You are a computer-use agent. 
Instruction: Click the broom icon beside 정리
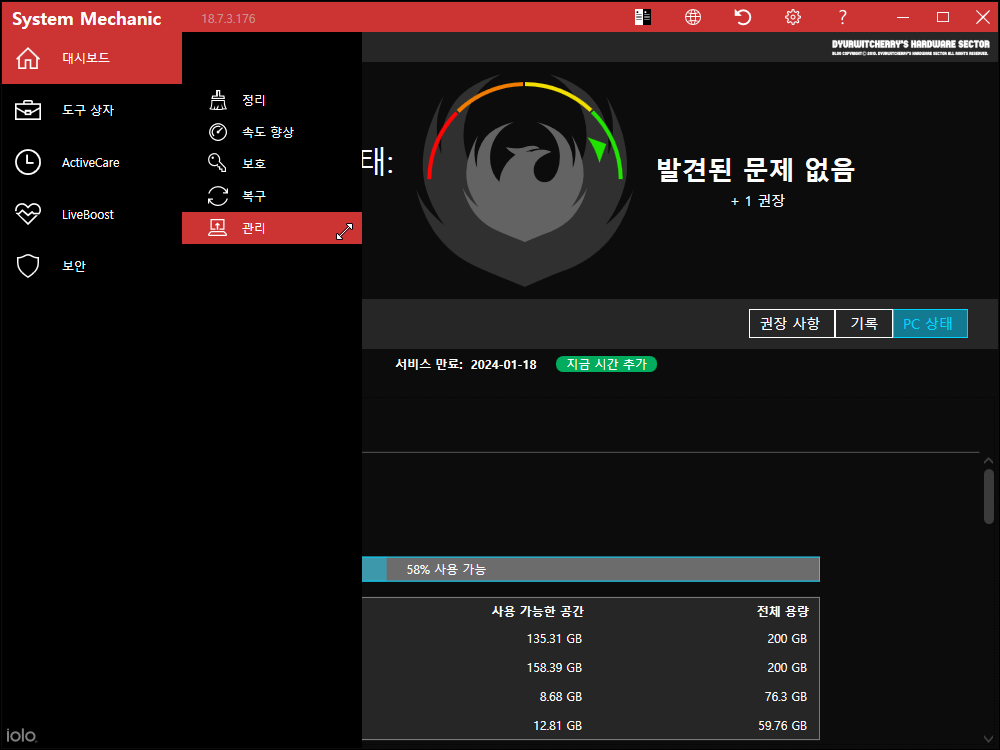pos(218,100)
